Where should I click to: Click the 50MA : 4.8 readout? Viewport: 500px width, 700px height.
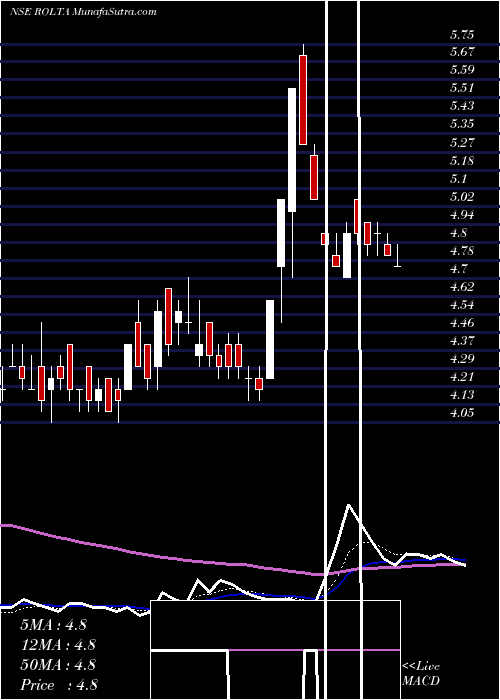click(x=58, y=665)
